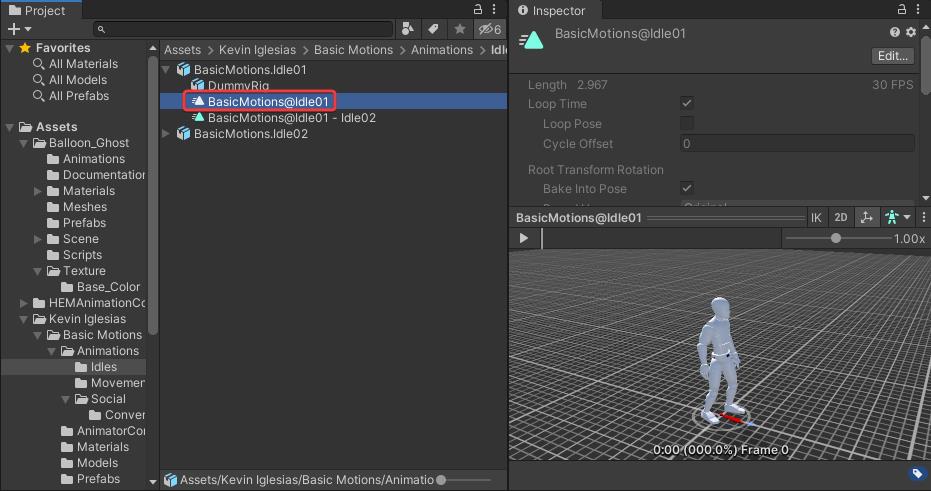Open the preview avatar selection dropdown
The height and width of the screenshot is (491, 931).
pyautogui.click(x=897, y=217)
